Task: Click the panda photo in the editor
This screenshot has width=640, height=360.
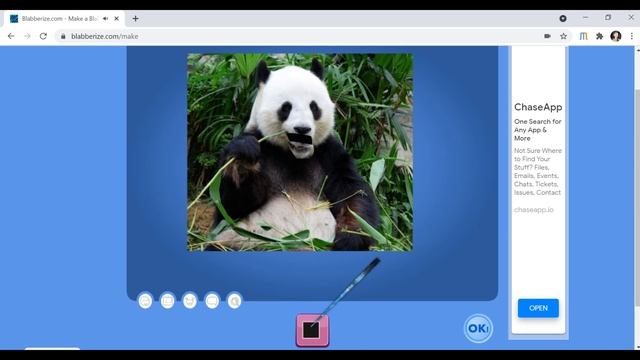Action: click(x=300, y=152)
